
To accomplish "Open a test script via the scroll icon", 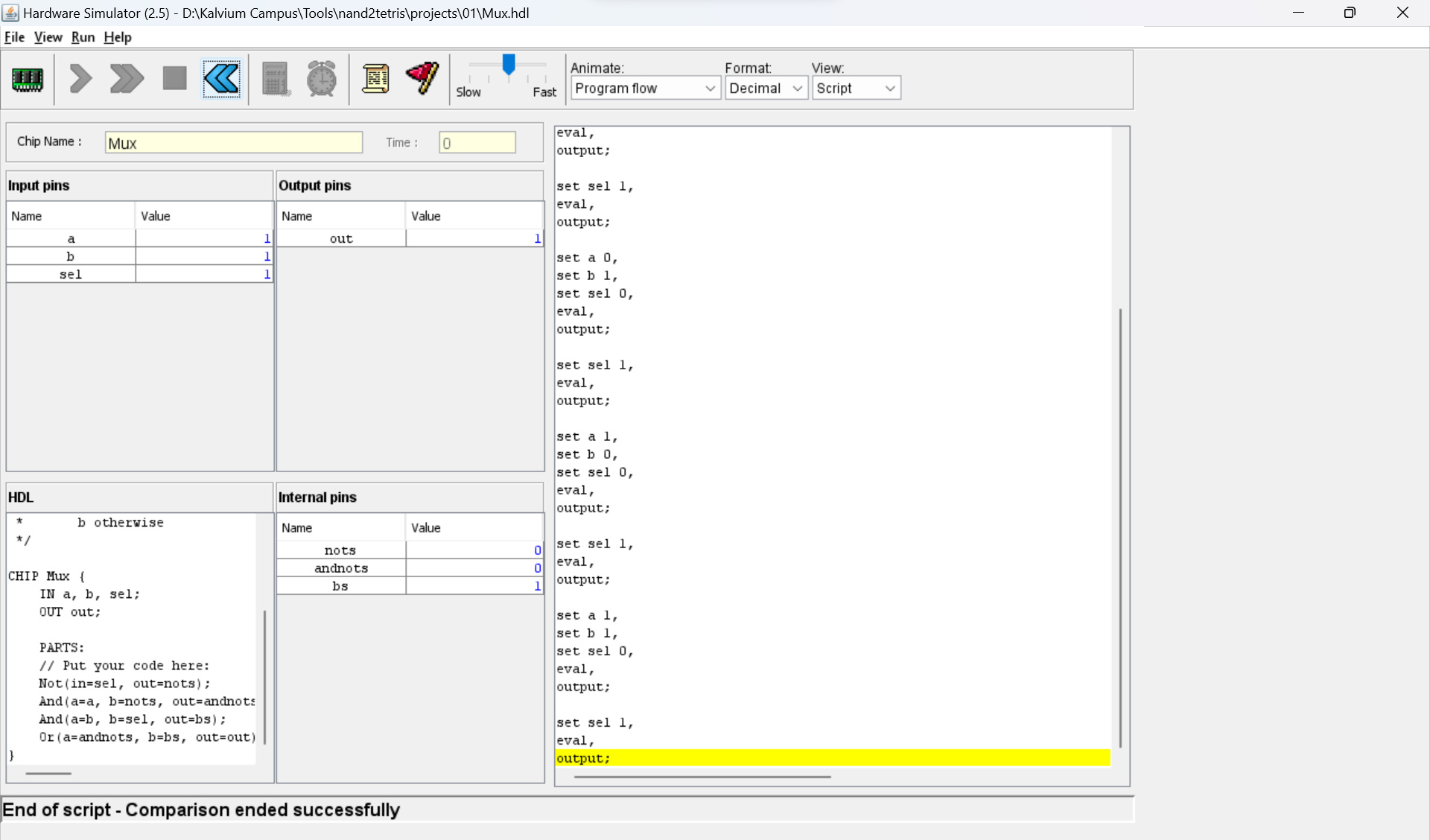I will tap(376, 78).
